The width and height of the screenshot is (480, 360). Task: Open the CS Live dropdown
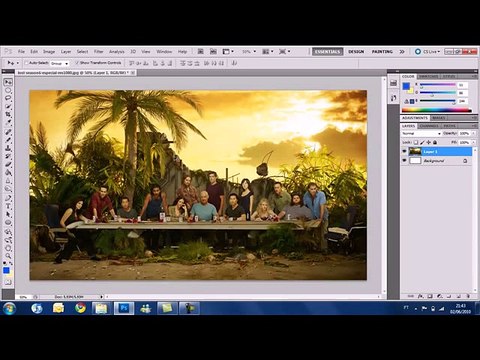pyautogui.click(x=428, y=52)
